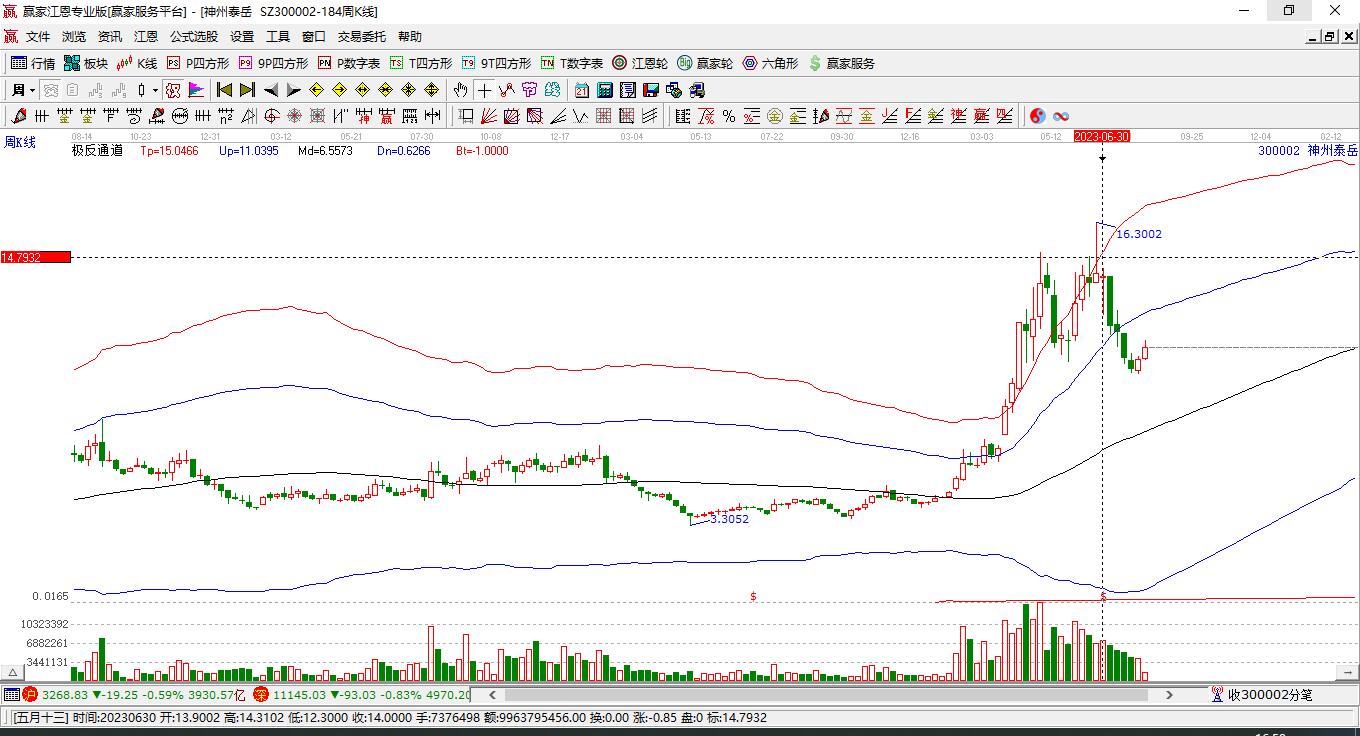Open the 窗口 menu

coord(314,37)
